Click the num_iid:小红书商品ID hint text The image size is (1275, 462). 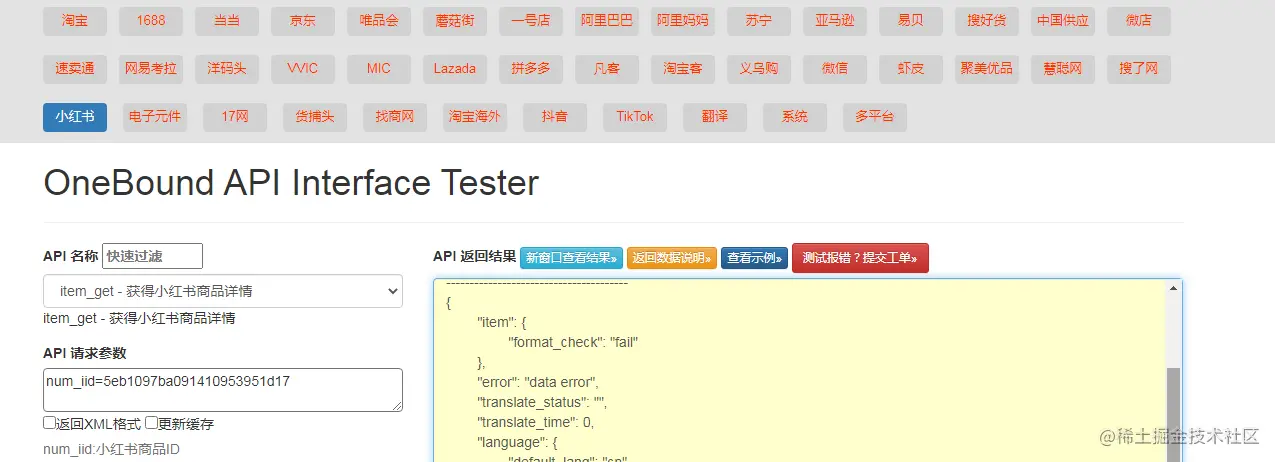pos(111,449)
